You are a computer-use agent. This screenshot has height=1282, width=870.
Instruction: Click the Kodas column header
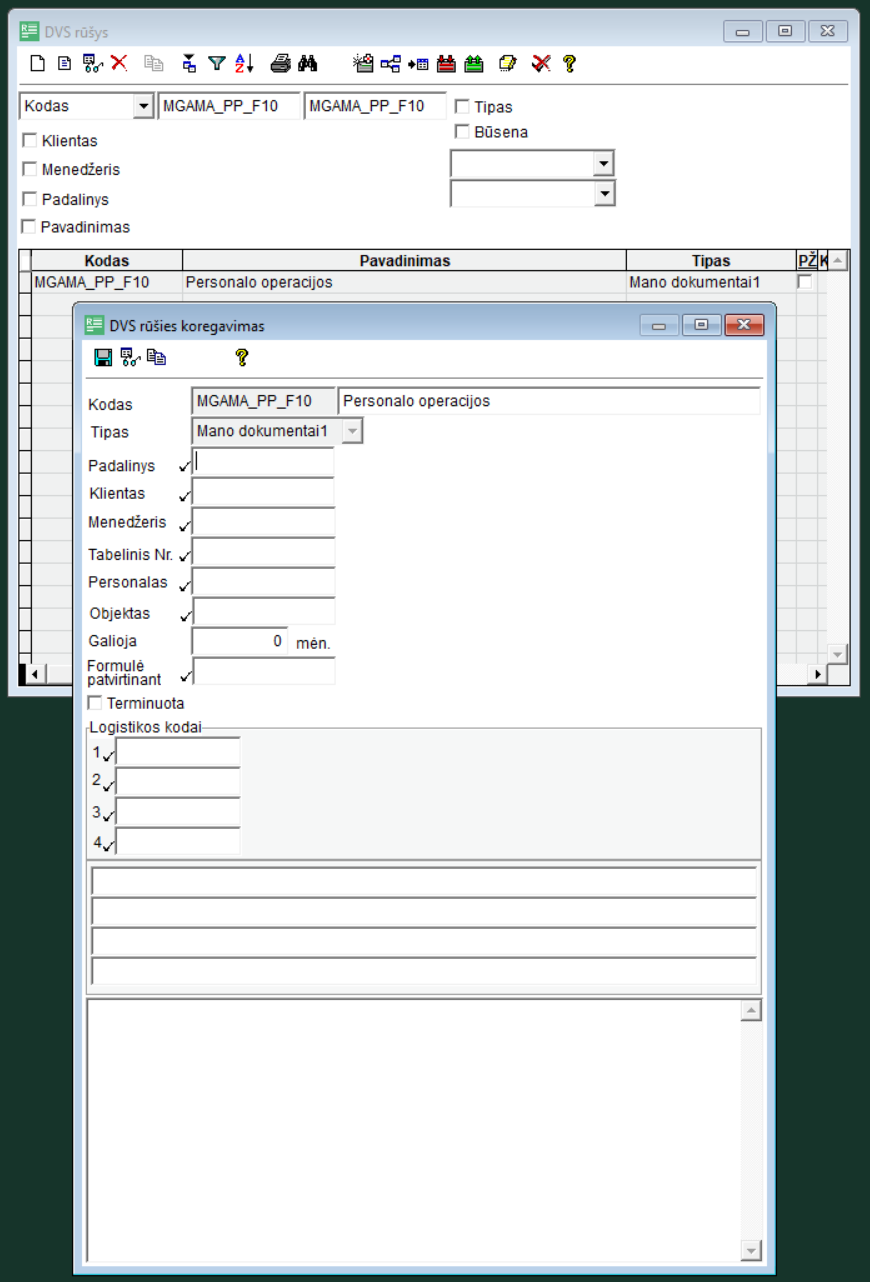coord(106,261)
